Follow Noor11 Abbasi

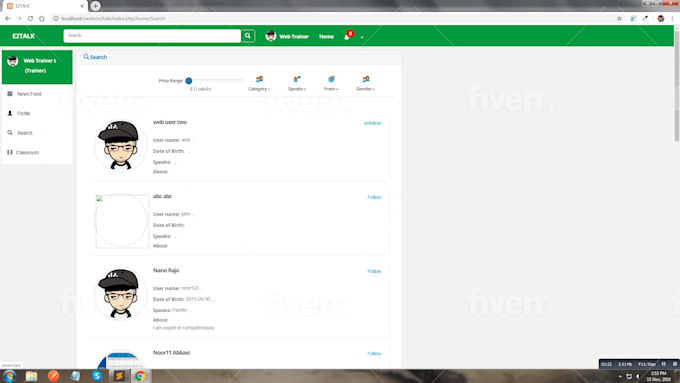[374, 354]
